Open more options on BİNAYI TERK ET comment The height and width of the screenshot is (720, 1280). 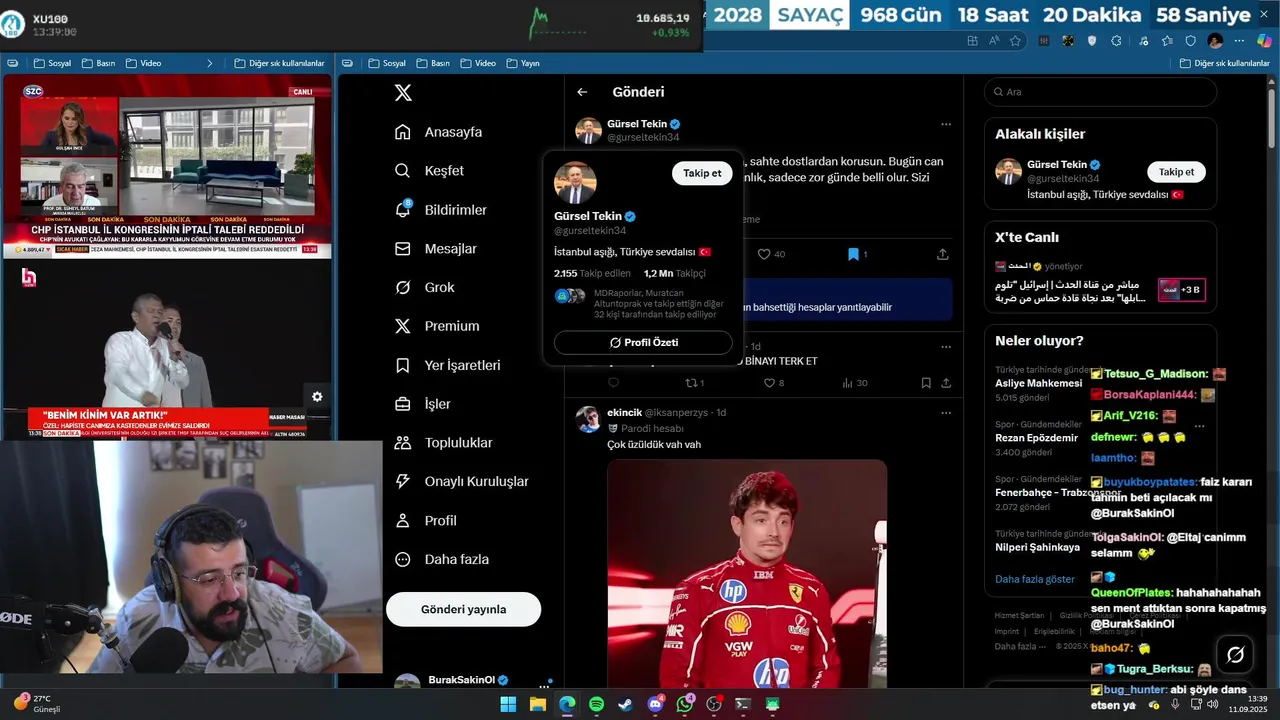[946, 346]
